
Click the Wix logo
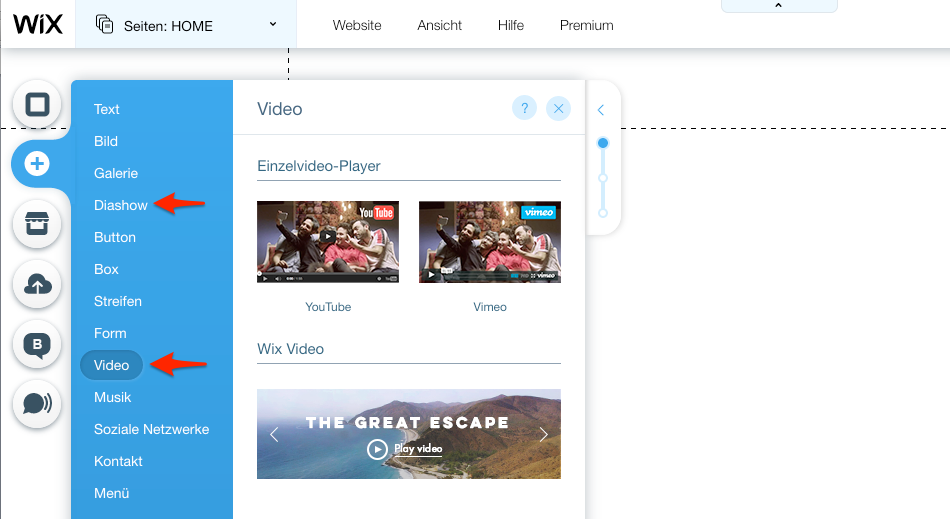pyautogui.click(x=38, y=25)
